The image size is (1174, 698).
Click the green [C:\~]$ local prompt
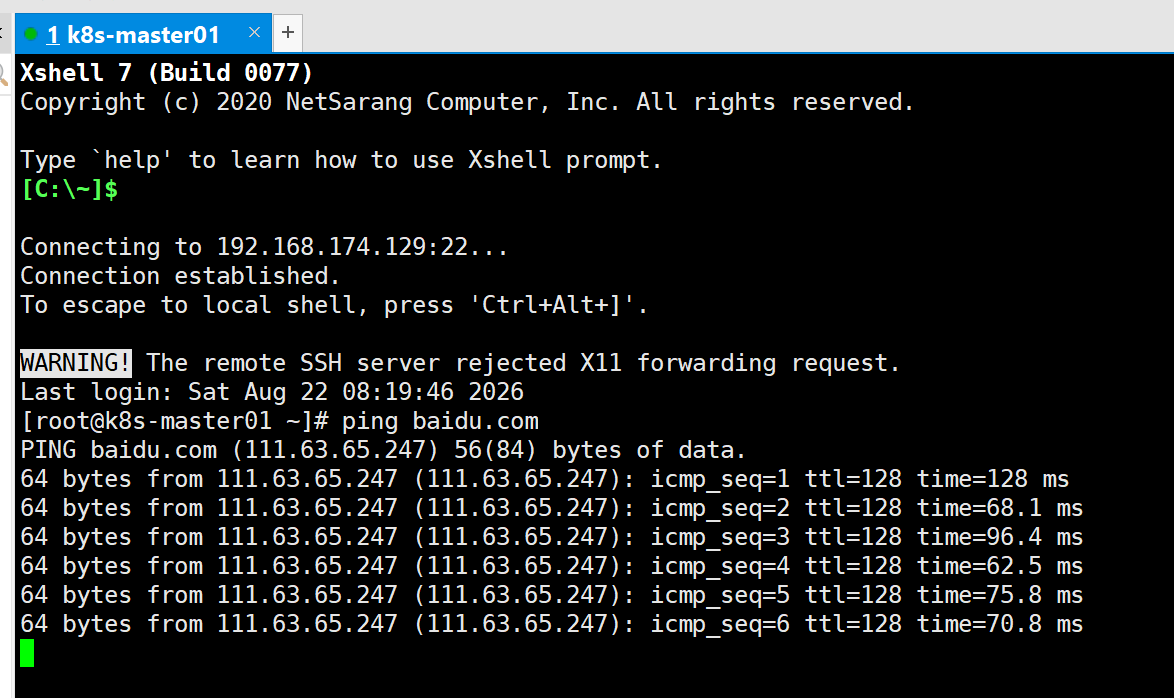(x=69, y=189)
